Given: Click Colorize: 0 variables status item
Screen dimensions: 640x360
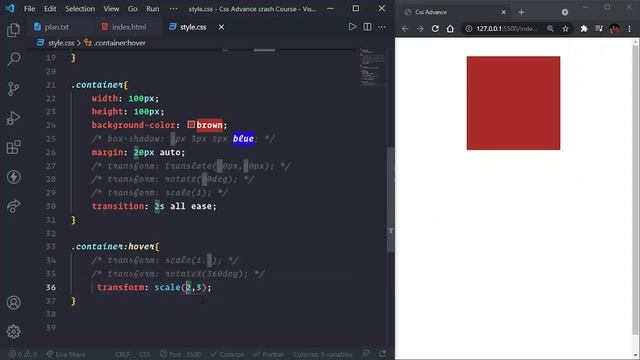Looking at the screenshot, I should pyautogui.click(x=322, y=354).
